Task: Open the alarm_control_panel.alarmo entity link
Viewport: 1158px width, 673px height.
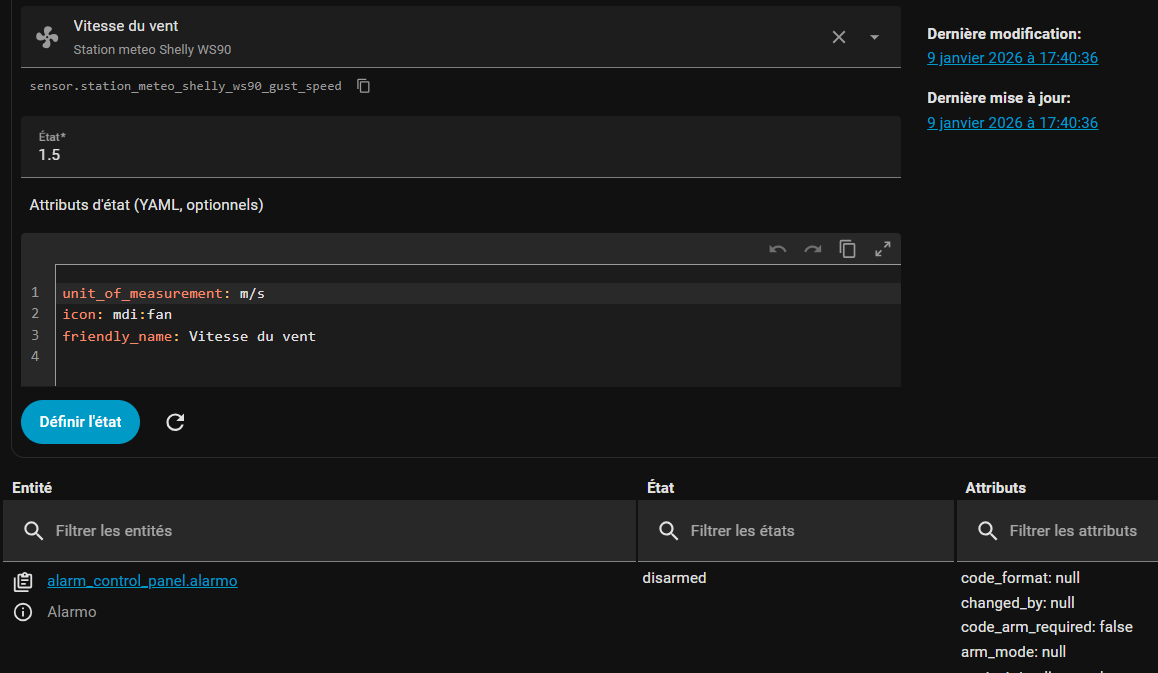Action: (142, 581)
